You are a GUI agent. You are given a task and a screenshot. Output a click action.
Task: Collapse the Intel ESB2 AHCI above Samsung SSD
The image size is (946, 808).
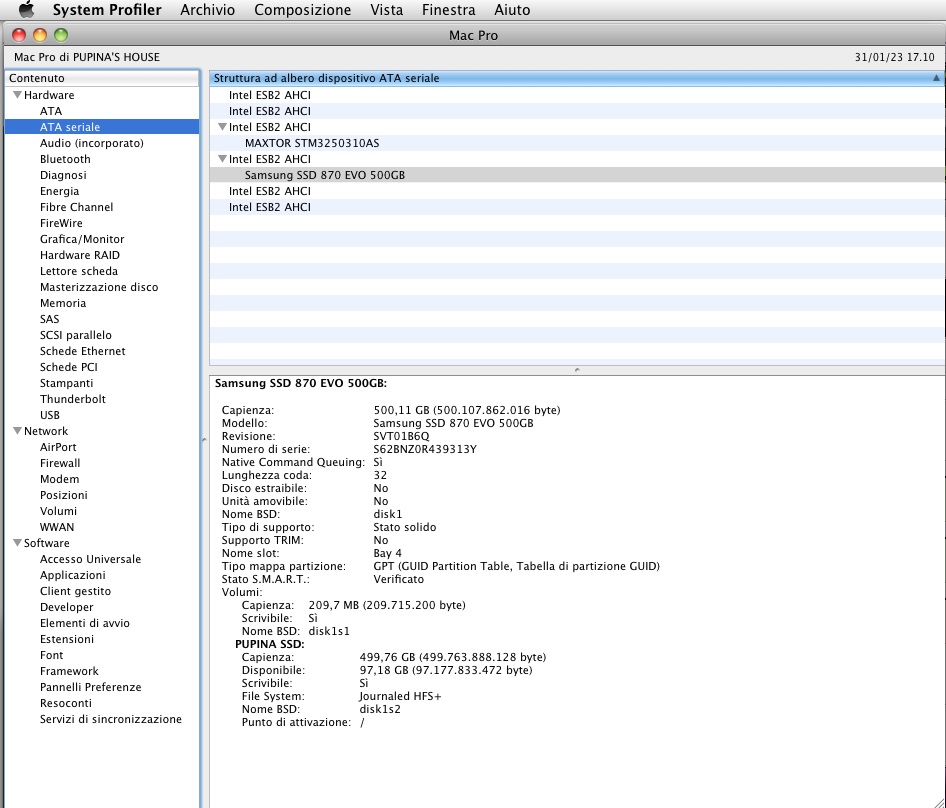coord(223,159)
